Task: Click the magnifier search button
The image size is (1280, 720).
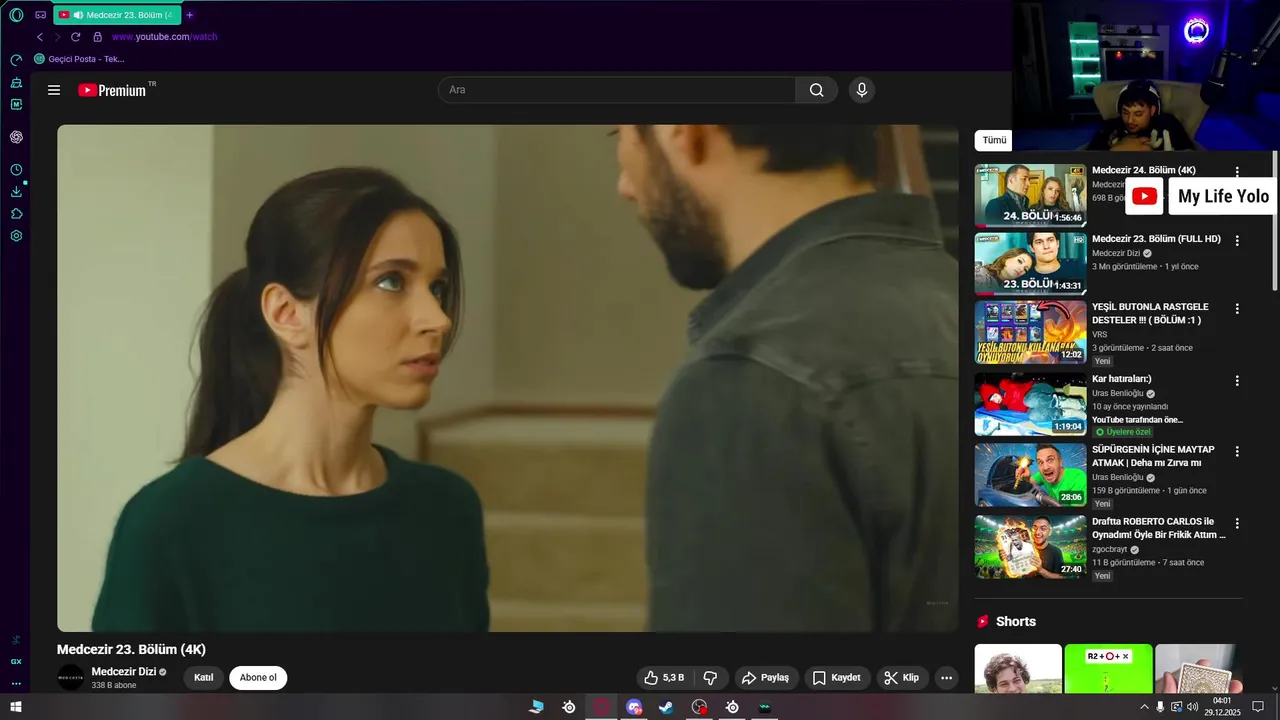Action: coord(817,90)
